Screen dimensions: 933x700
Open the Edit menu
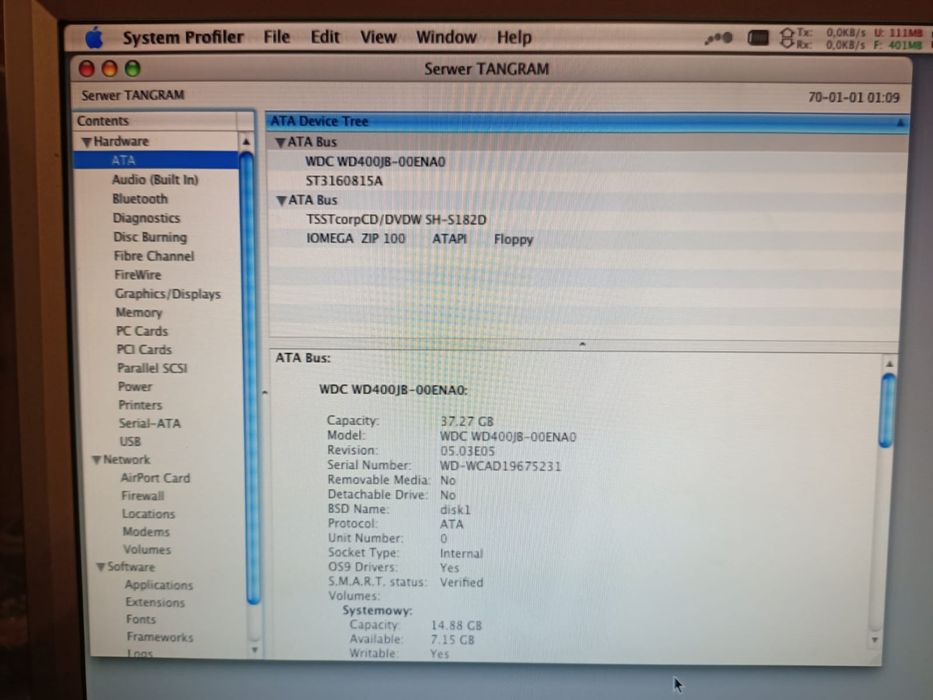click(325, 37)
